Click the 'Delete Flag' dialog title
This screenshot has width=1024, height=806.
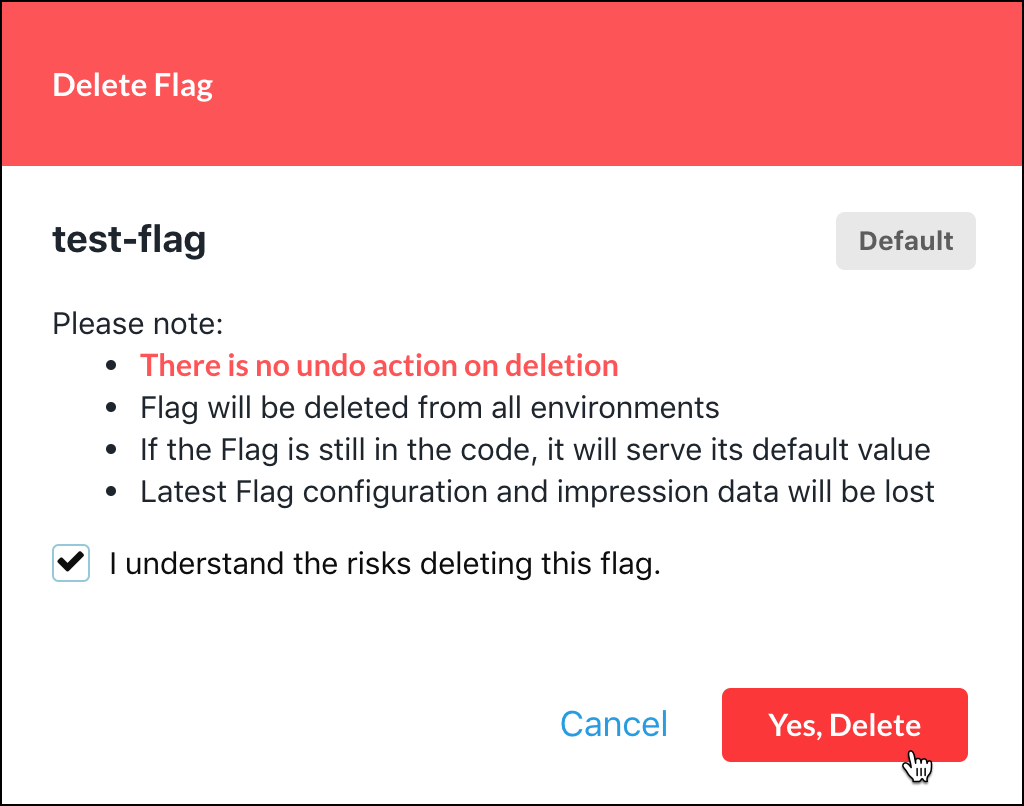(x=132, y=85)
